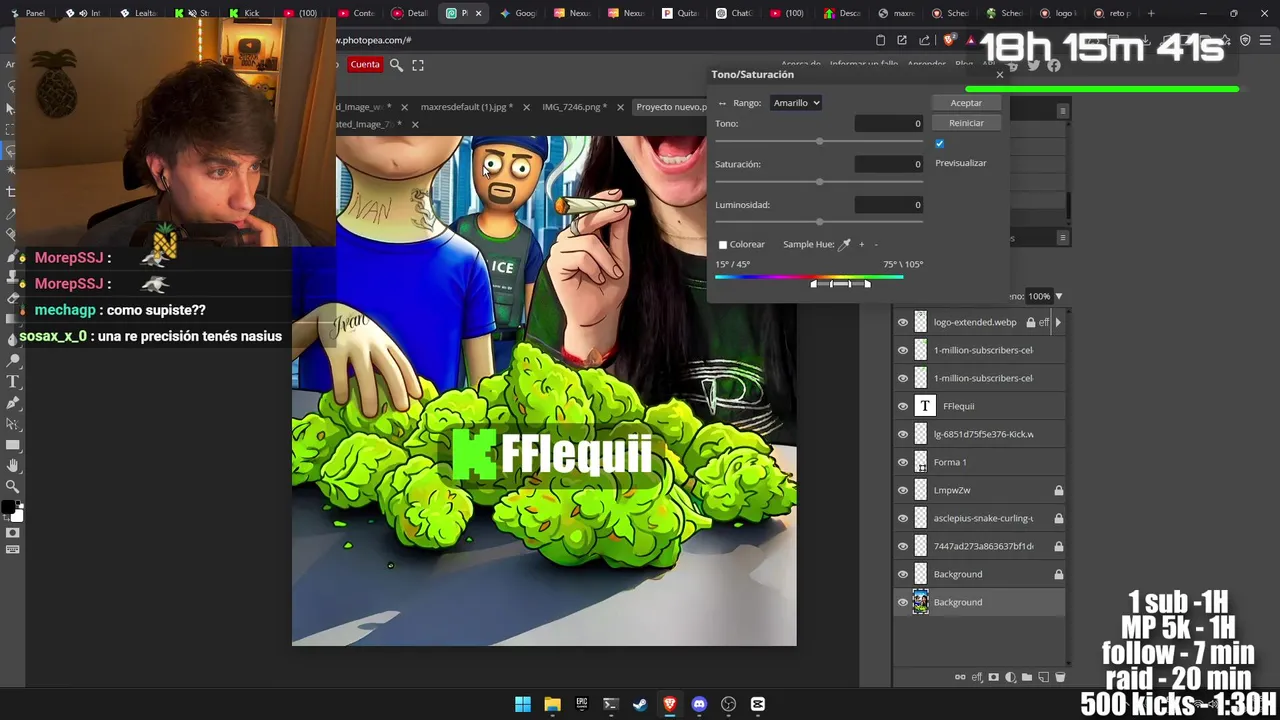Hide the Forma 1 layer

tap(903, 462)
